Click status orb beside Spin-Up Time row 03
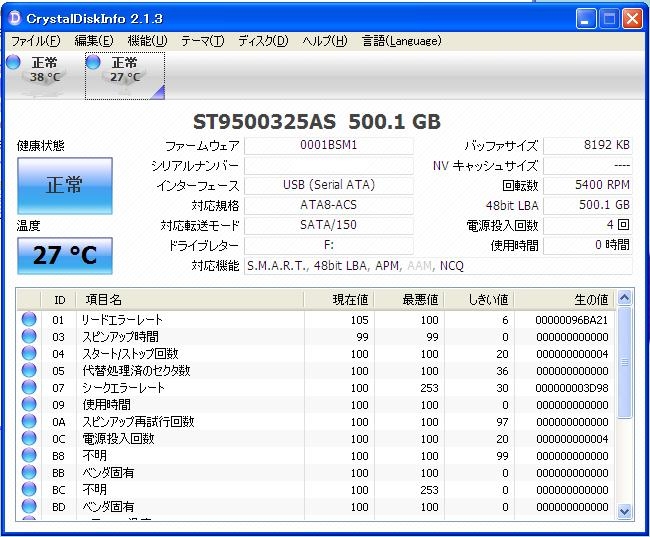Screen dimensions: 650x537 29,337
